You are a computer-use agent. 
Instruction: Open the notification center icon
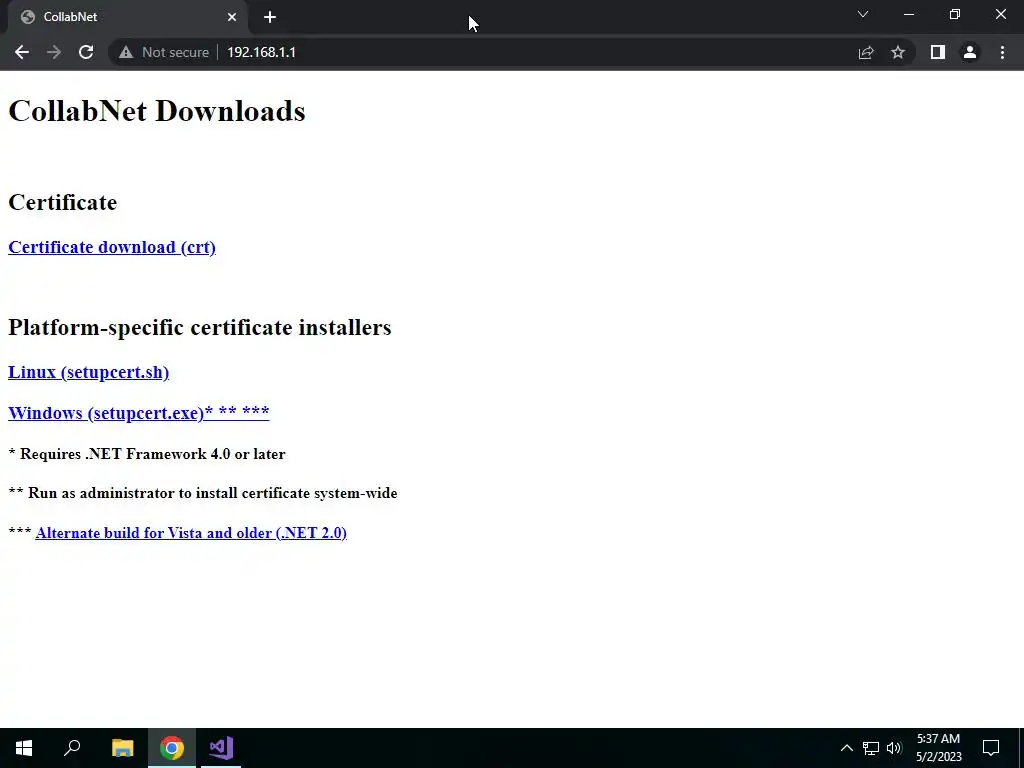coord(991,748)
